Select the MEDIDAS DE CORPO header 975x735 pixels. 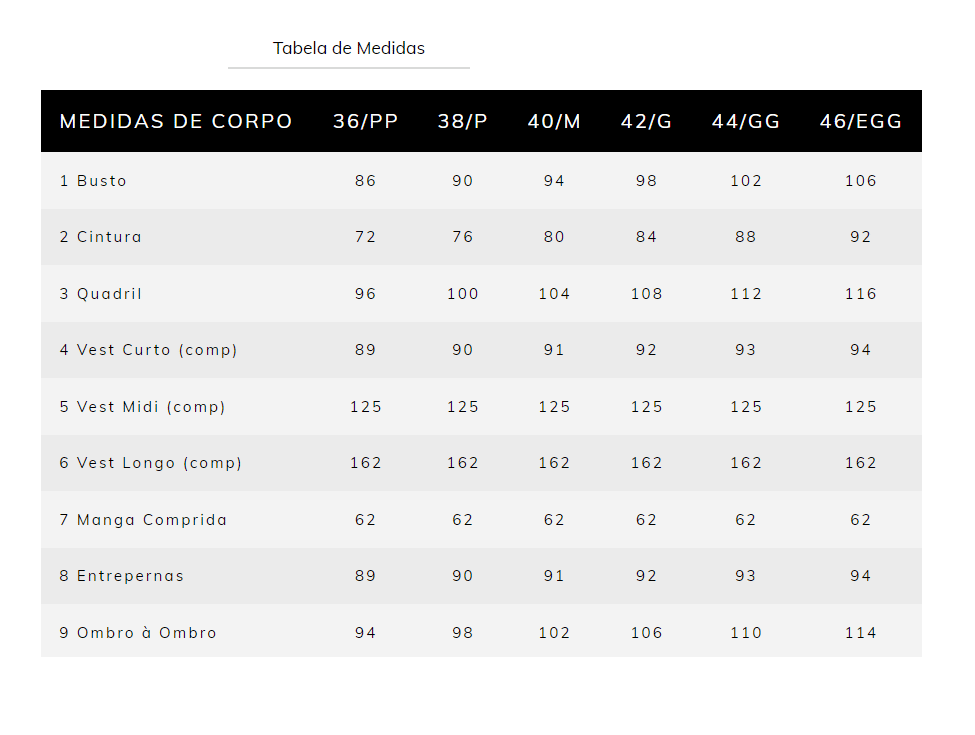(x=176, y=121)
